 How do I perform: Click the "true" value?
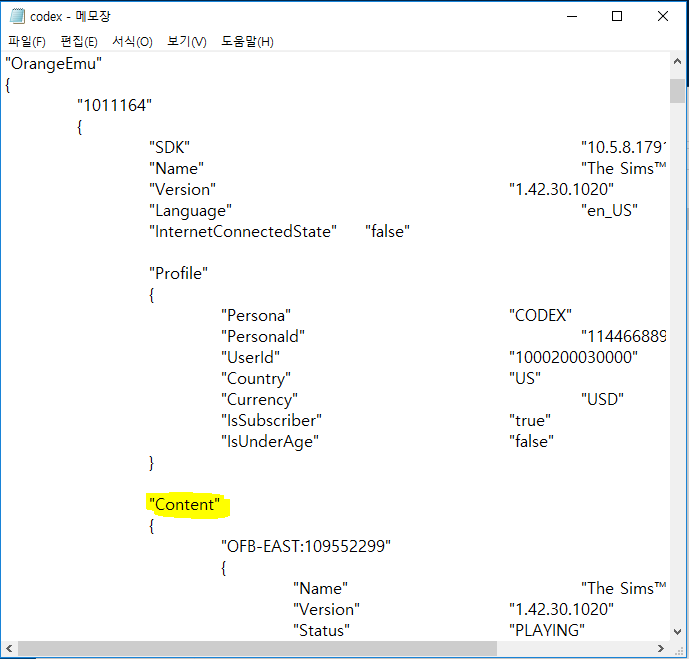529,421
